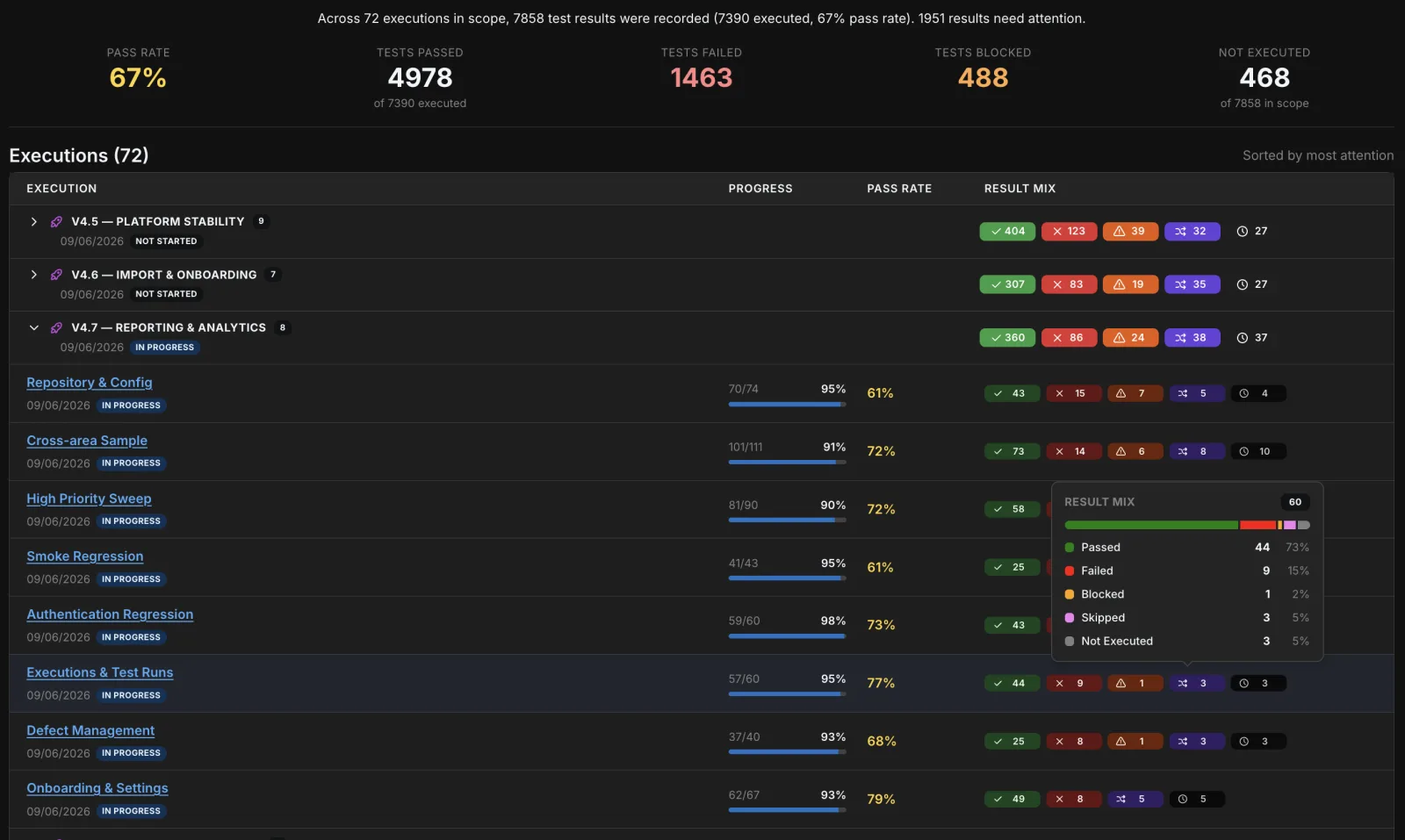
Task: Open the Onboarding & Settings execution
Action: (x=97, y=788)
